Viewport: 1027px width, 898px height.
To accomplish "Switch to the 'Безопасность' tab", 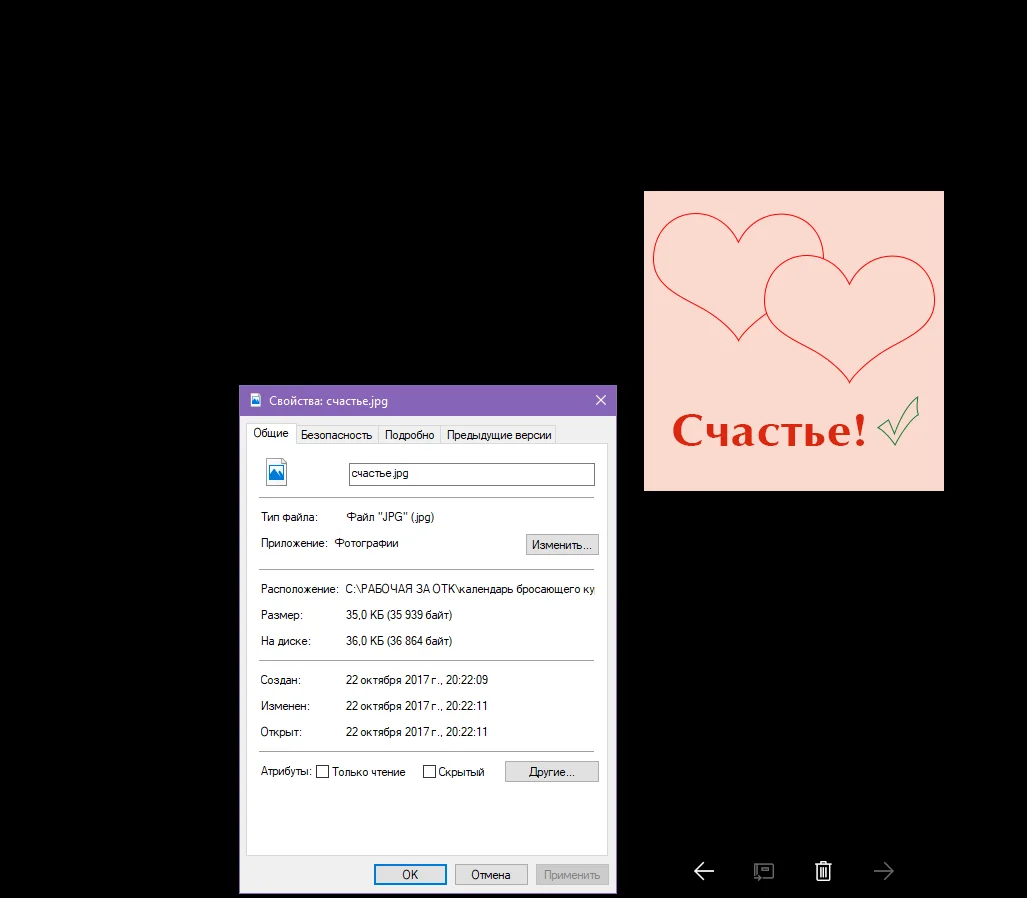I will 336,434.
